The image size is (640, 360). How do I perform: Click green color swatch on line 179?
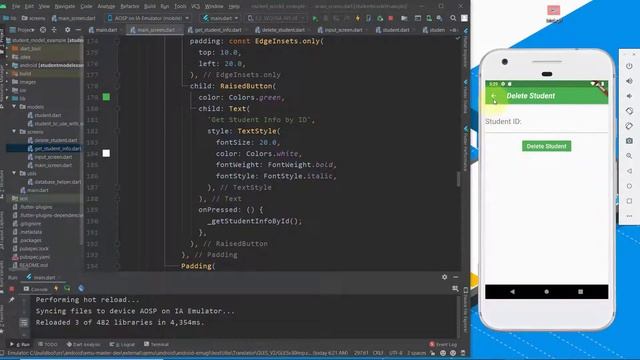[106, 97]
